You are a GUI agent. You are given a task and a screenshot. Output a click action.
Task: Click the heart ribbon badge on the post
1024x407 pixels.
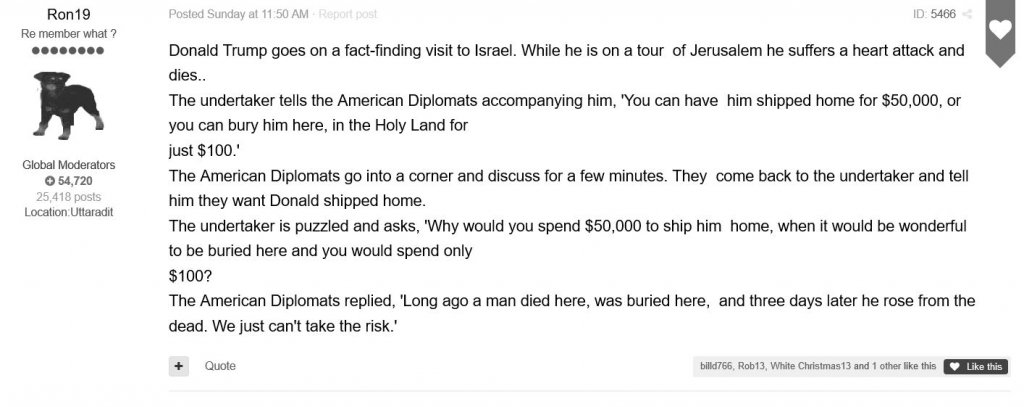point(1000,32)
